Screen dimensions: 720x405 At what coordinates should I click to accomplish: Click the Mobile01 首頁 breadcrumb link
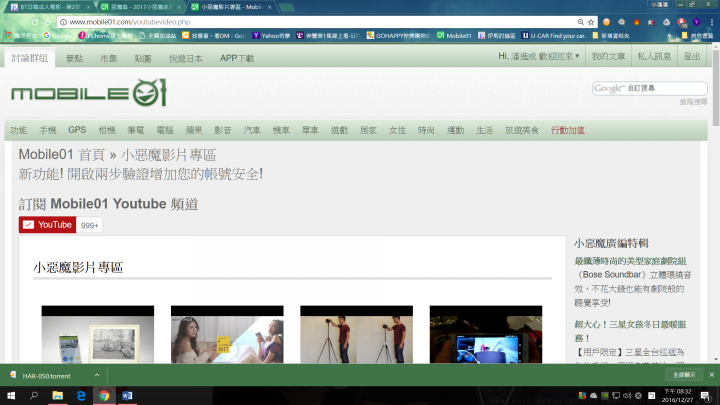[x=62, y=155]
